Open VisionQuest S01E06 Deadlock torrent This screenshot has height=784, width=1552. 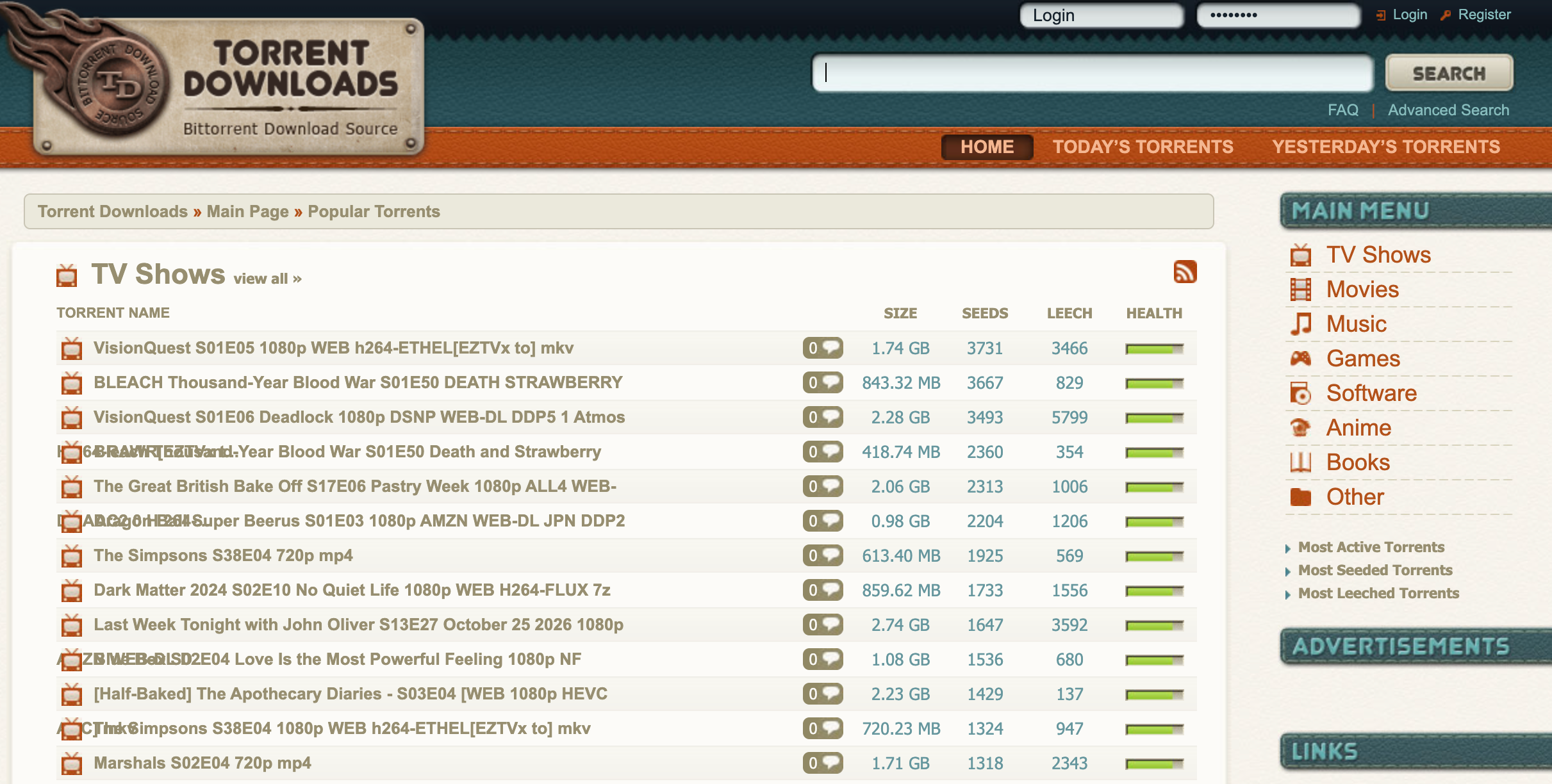click(359, 418)
